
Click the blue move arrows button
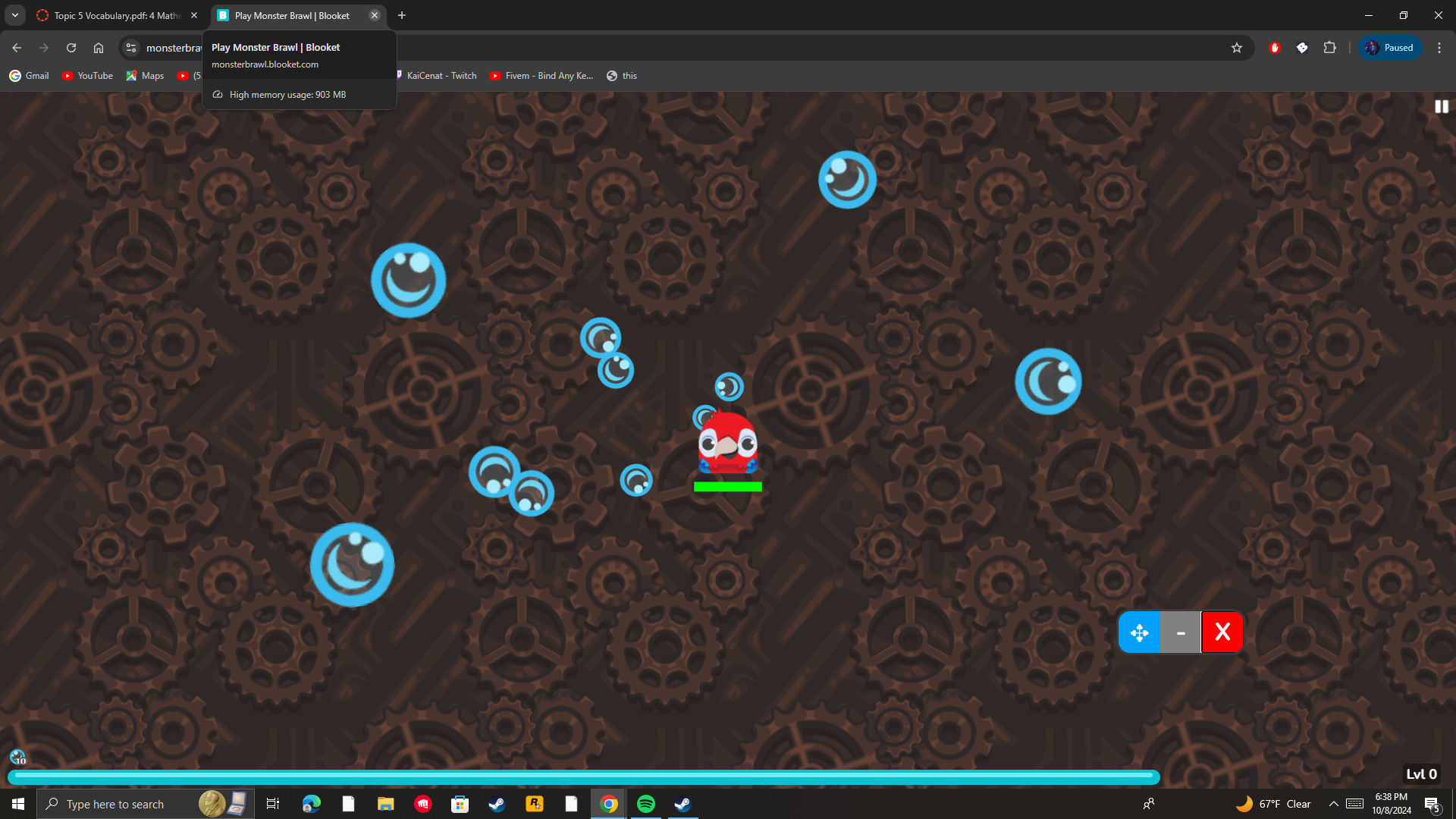1139,632
